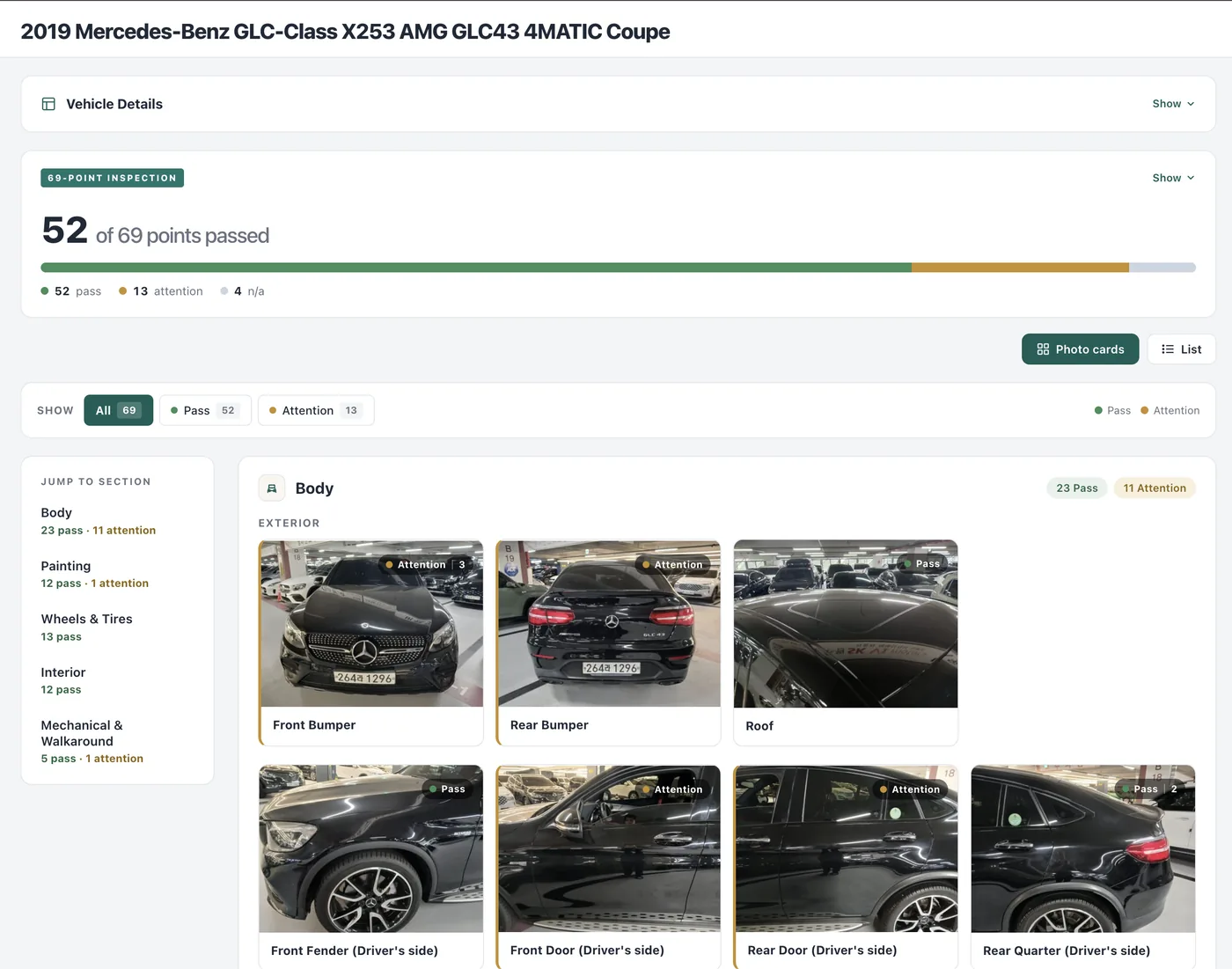Open the Roof photo card
This screenshot has width=1232, height=969.
[846, 642]
